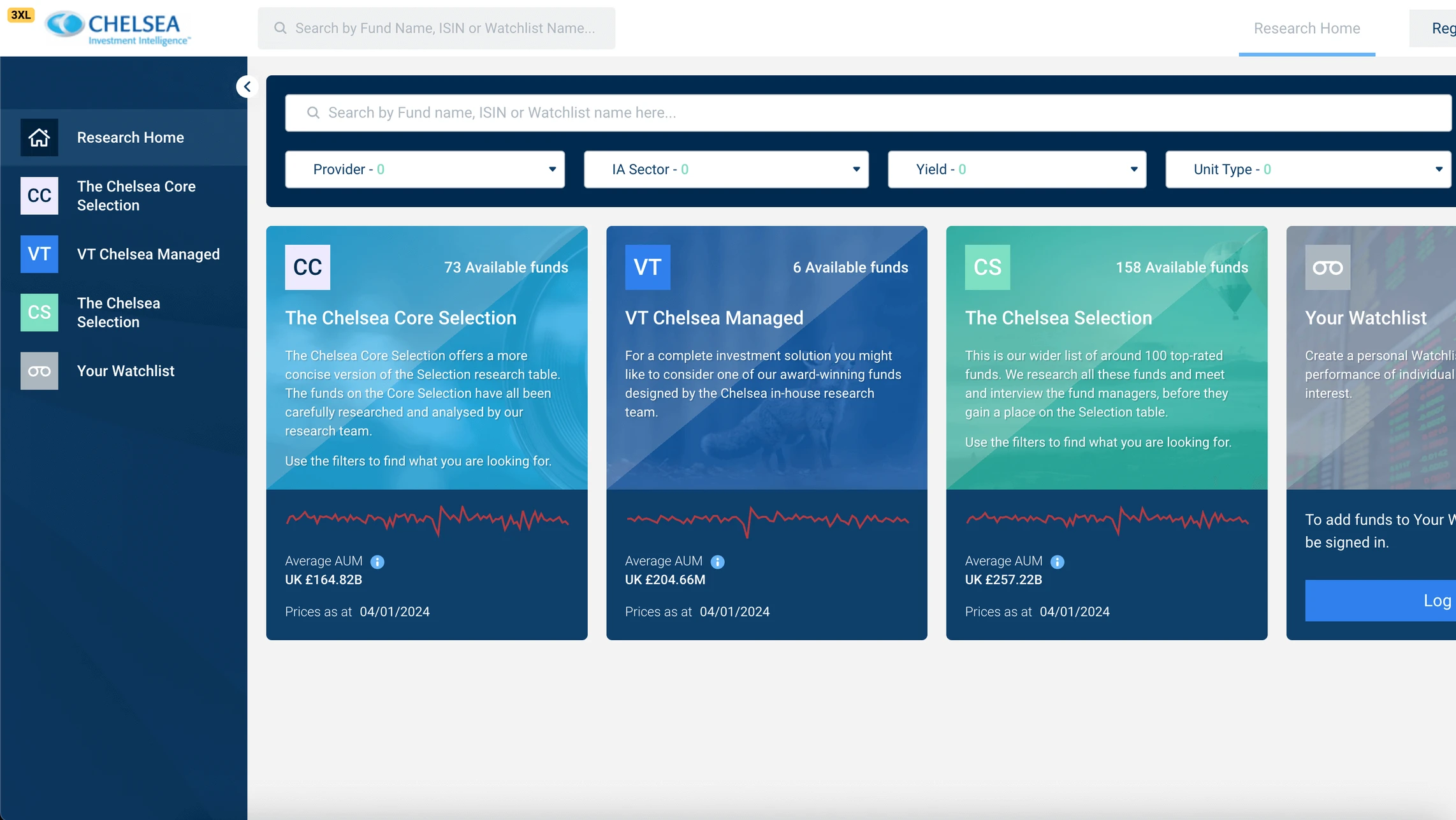Click the CC badge on Core Selection card

(x=307, y=267)
